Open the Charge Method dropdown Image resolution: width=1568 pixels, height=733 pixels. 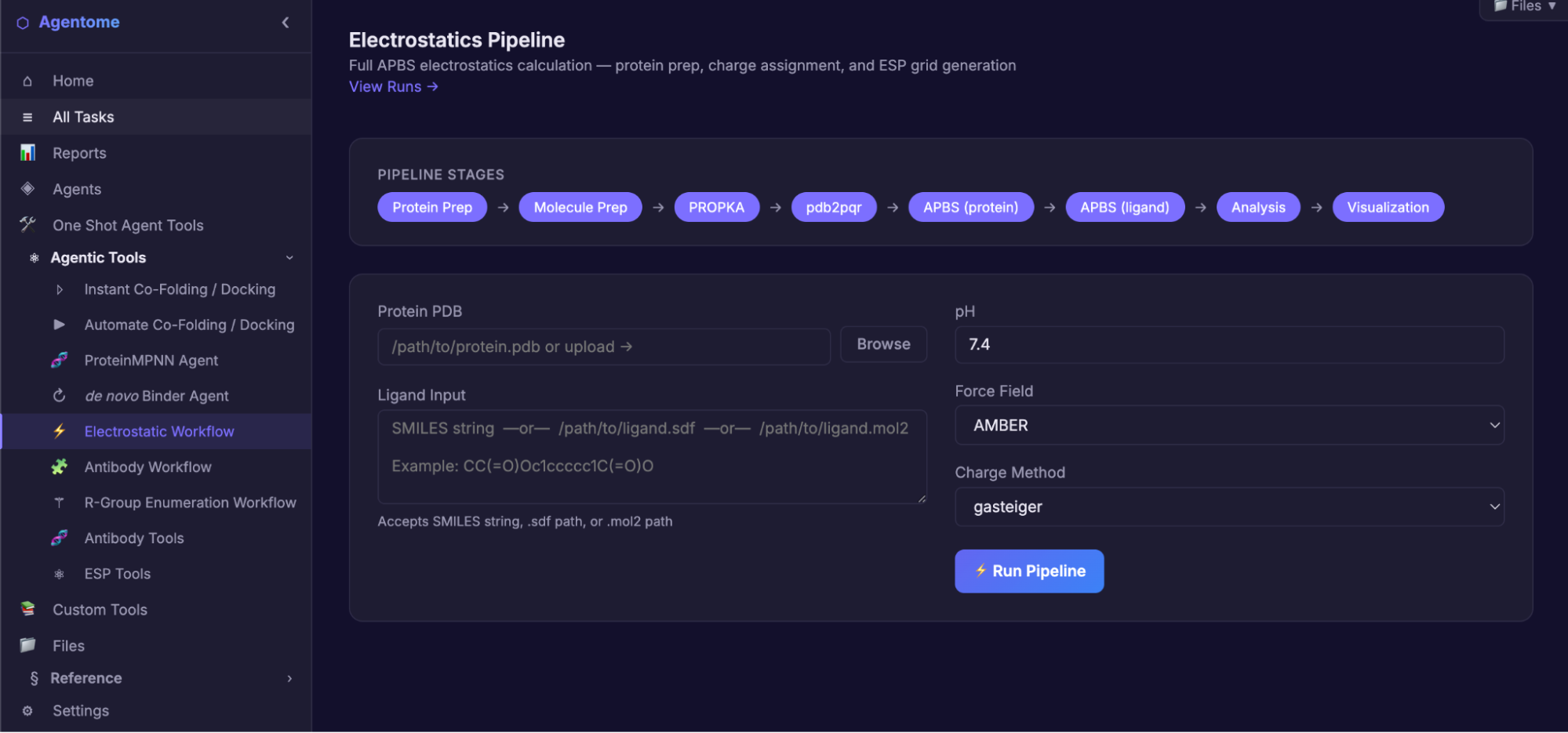point(1228,506)
